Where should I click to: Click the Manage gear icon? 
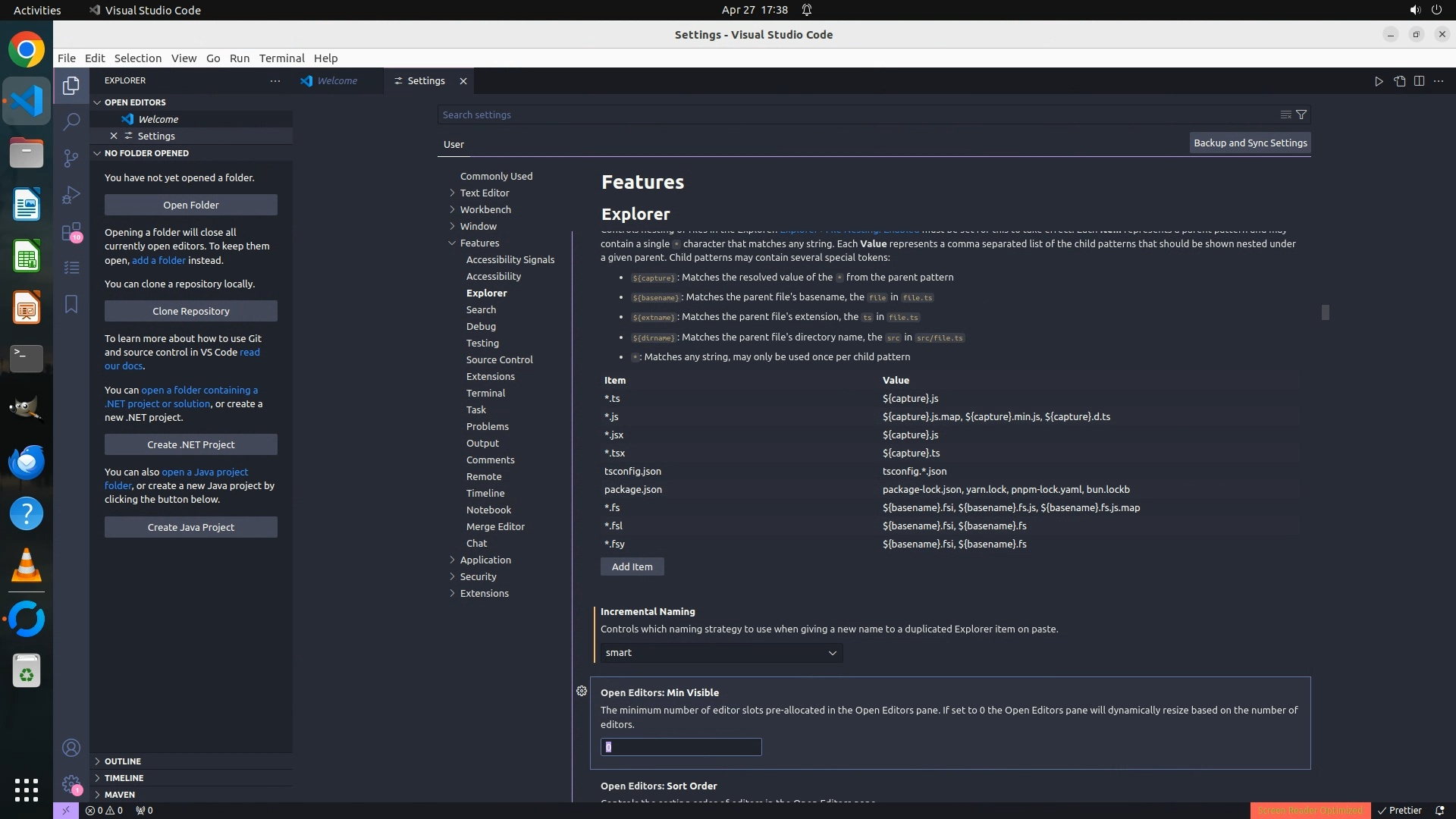tap(71, 784)
